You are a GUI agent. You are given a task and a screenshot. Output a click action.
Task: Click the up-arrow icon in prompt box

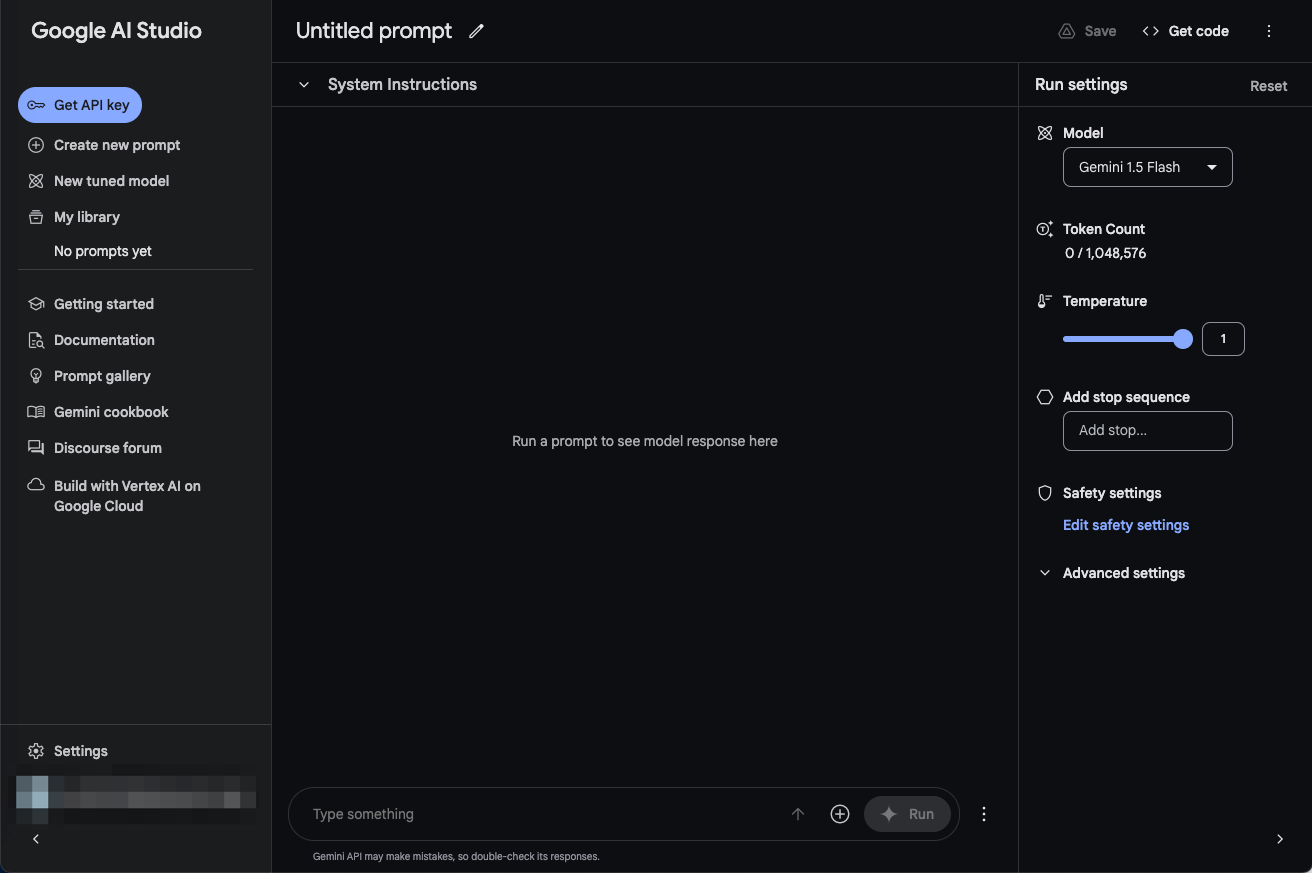pos(798,814)
